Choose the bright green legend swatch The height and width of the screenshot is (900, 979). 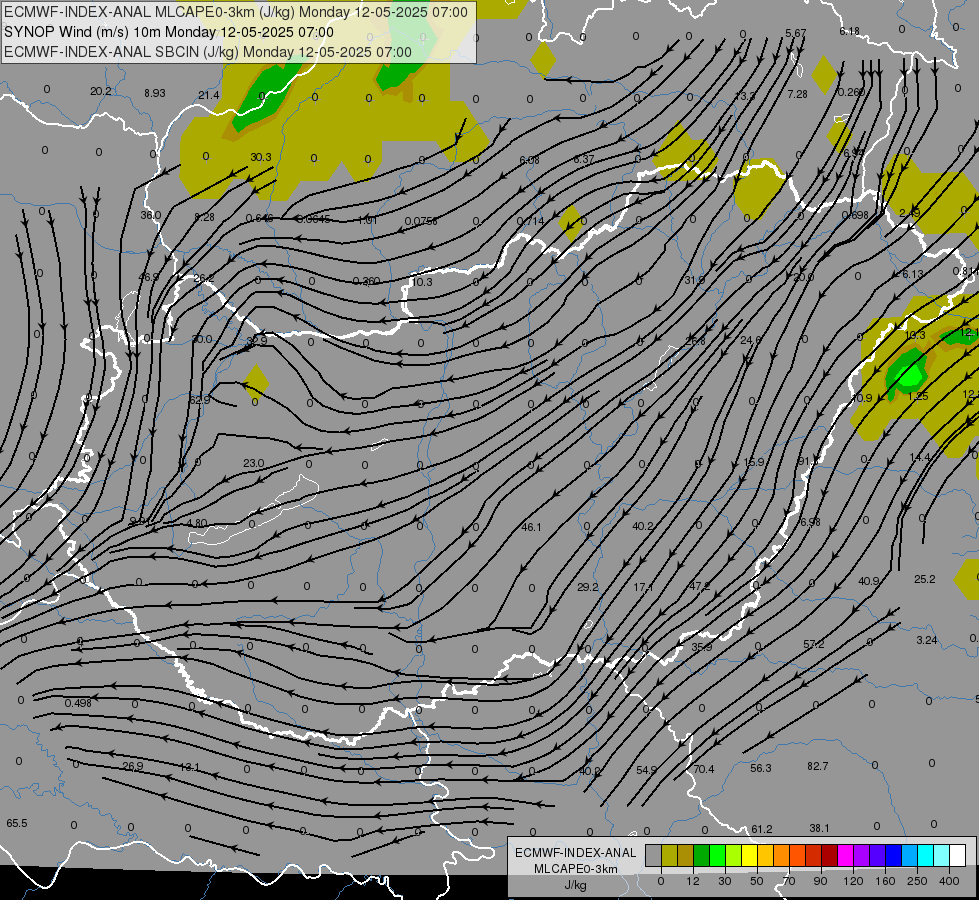718,855
